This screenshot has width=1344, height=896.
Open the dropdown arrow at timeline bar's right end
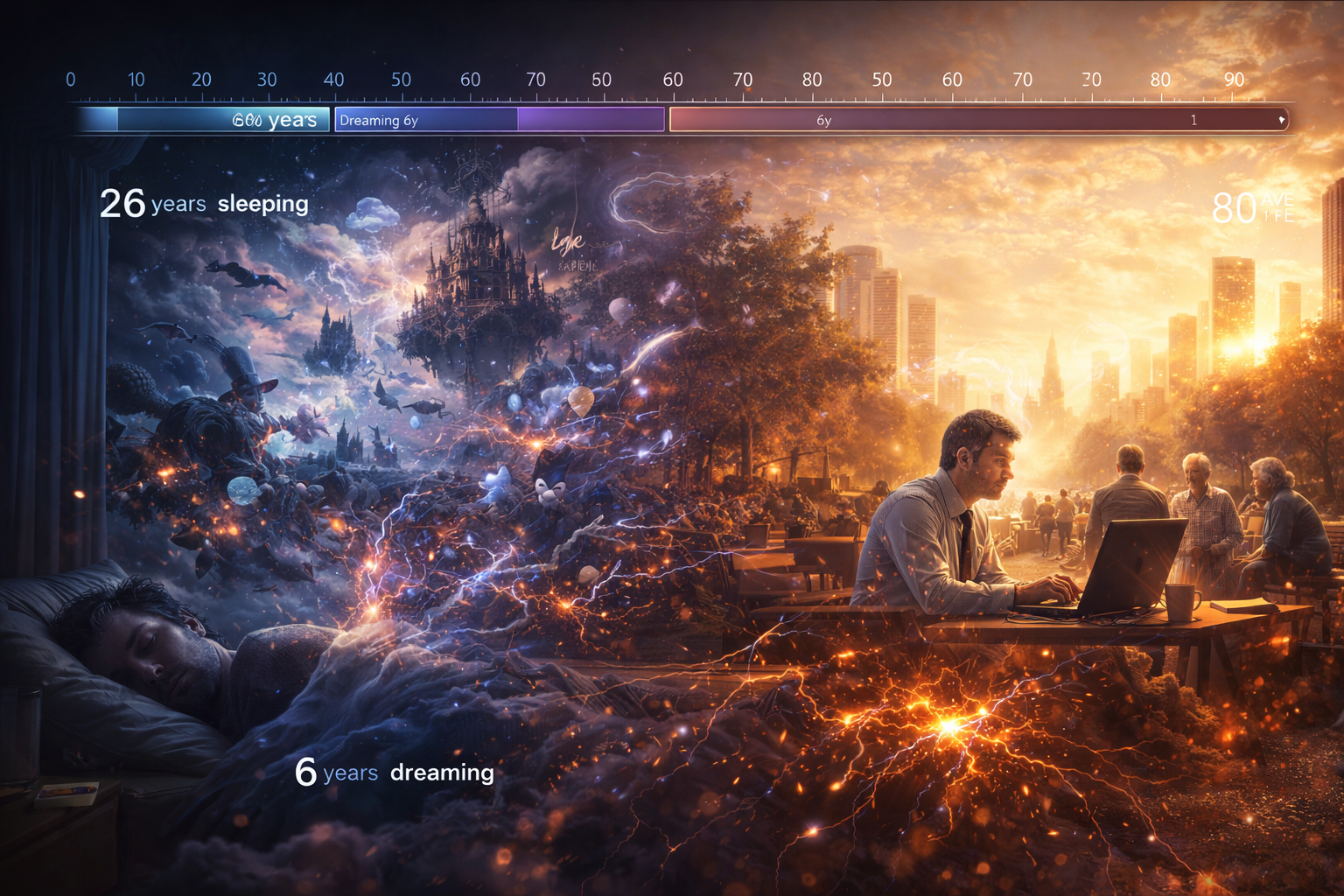1281,120
